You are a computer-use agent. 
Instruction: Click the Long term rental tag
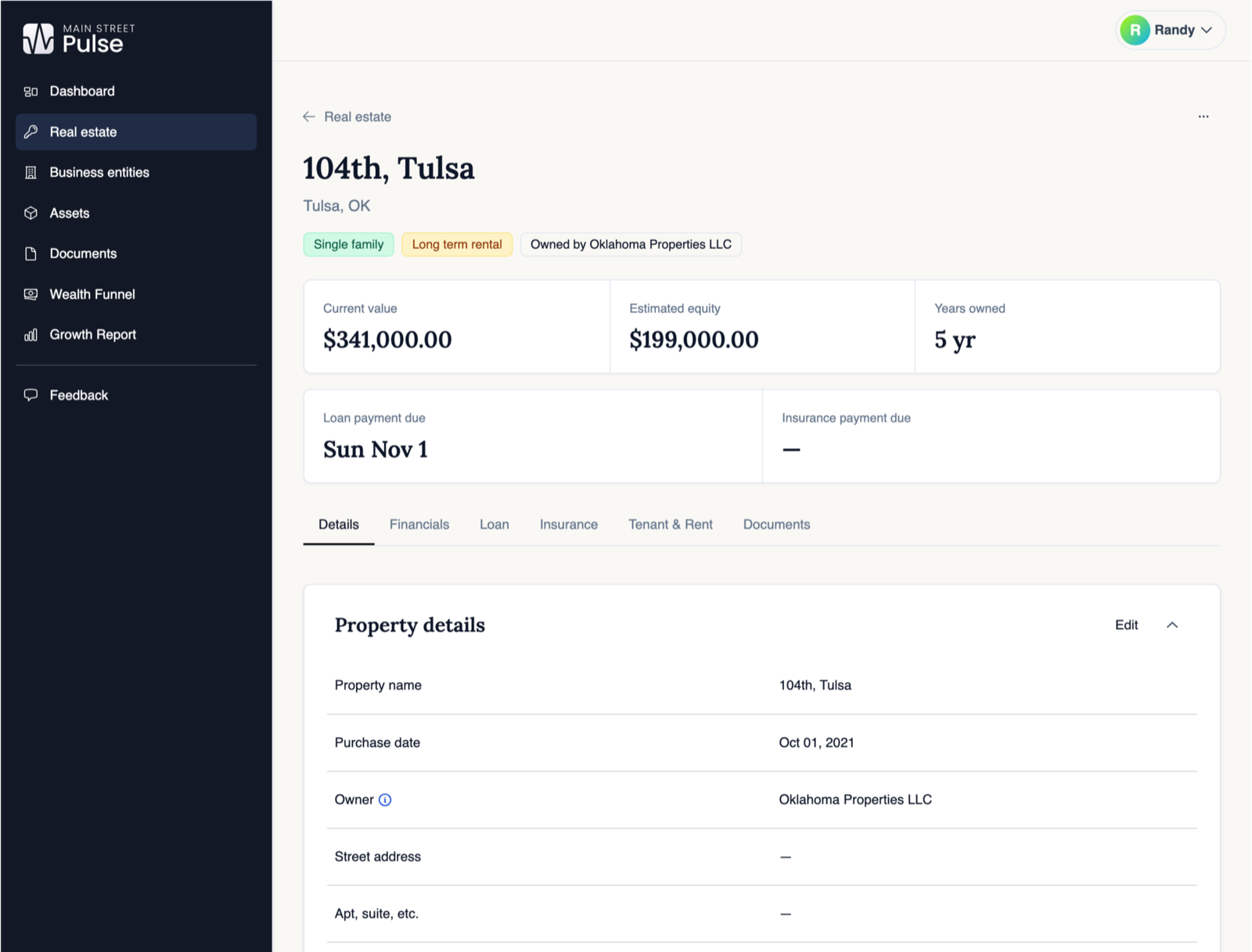[x=457, y=245]
